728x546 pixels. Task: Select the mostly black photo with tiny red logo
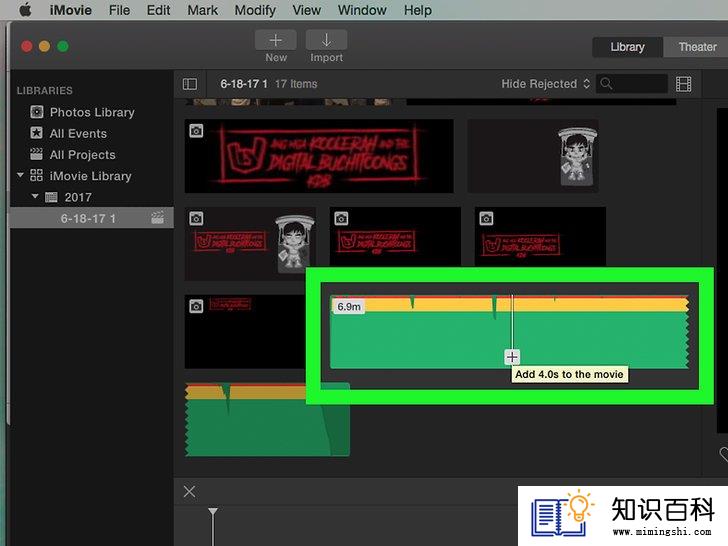click(245, 332)
